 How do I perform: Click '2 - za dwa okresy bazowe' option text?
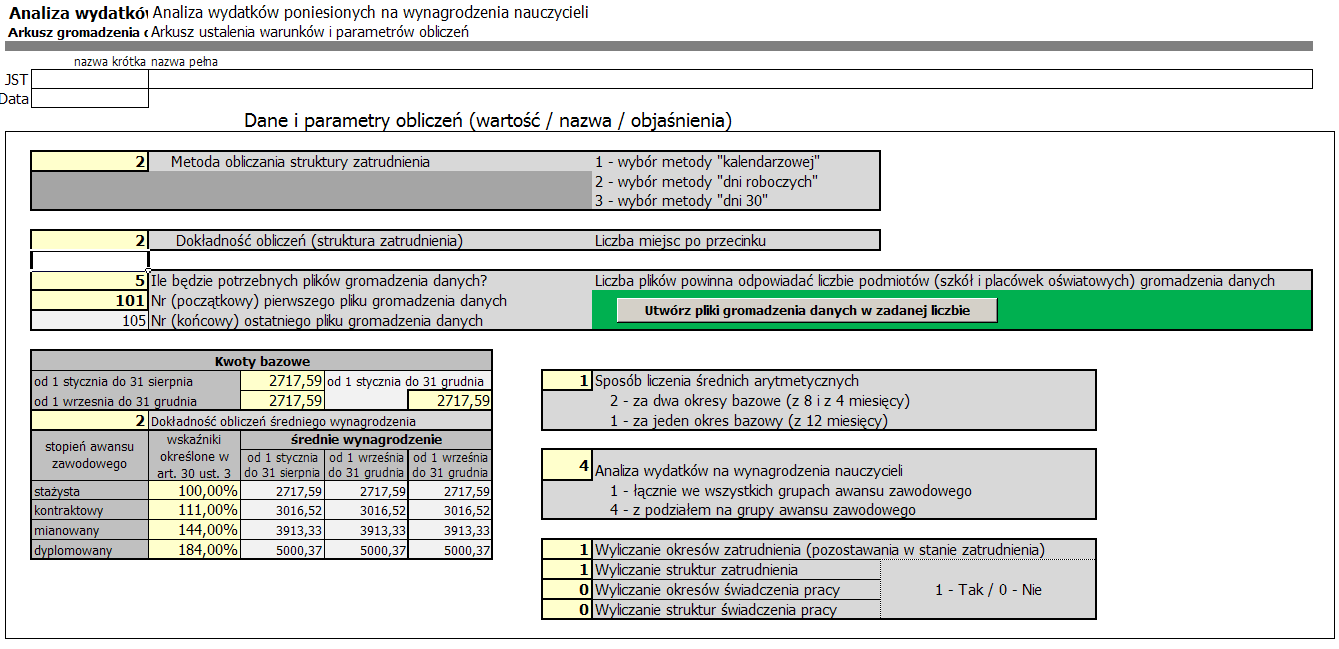point(759,401)
